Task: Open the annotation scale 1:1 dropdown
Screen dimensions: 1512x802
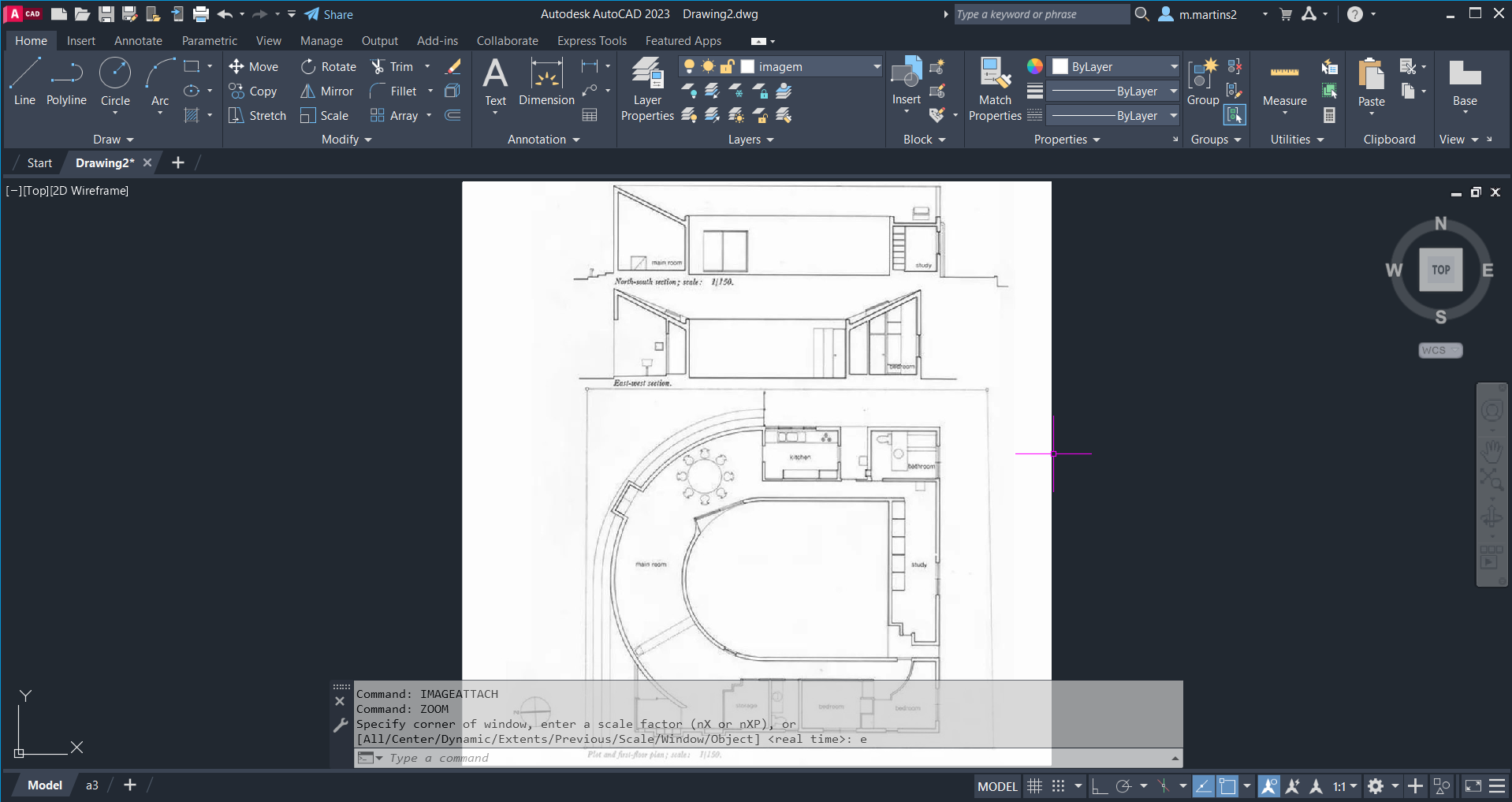Action: (x=1345, y=786)
